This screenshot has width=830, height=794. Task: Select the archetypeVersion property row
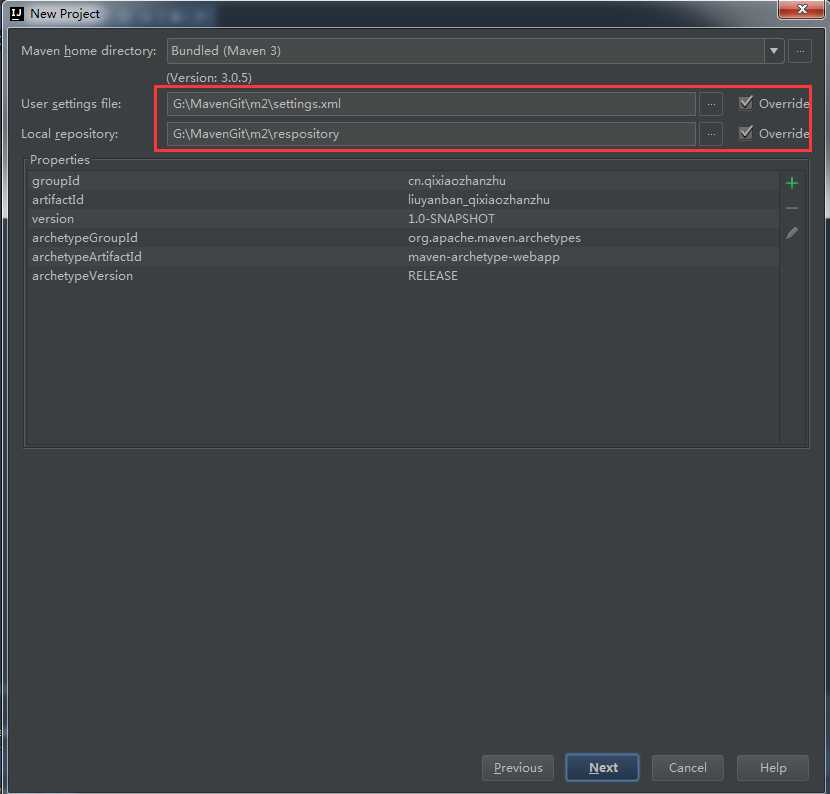(x=402, y=276)
